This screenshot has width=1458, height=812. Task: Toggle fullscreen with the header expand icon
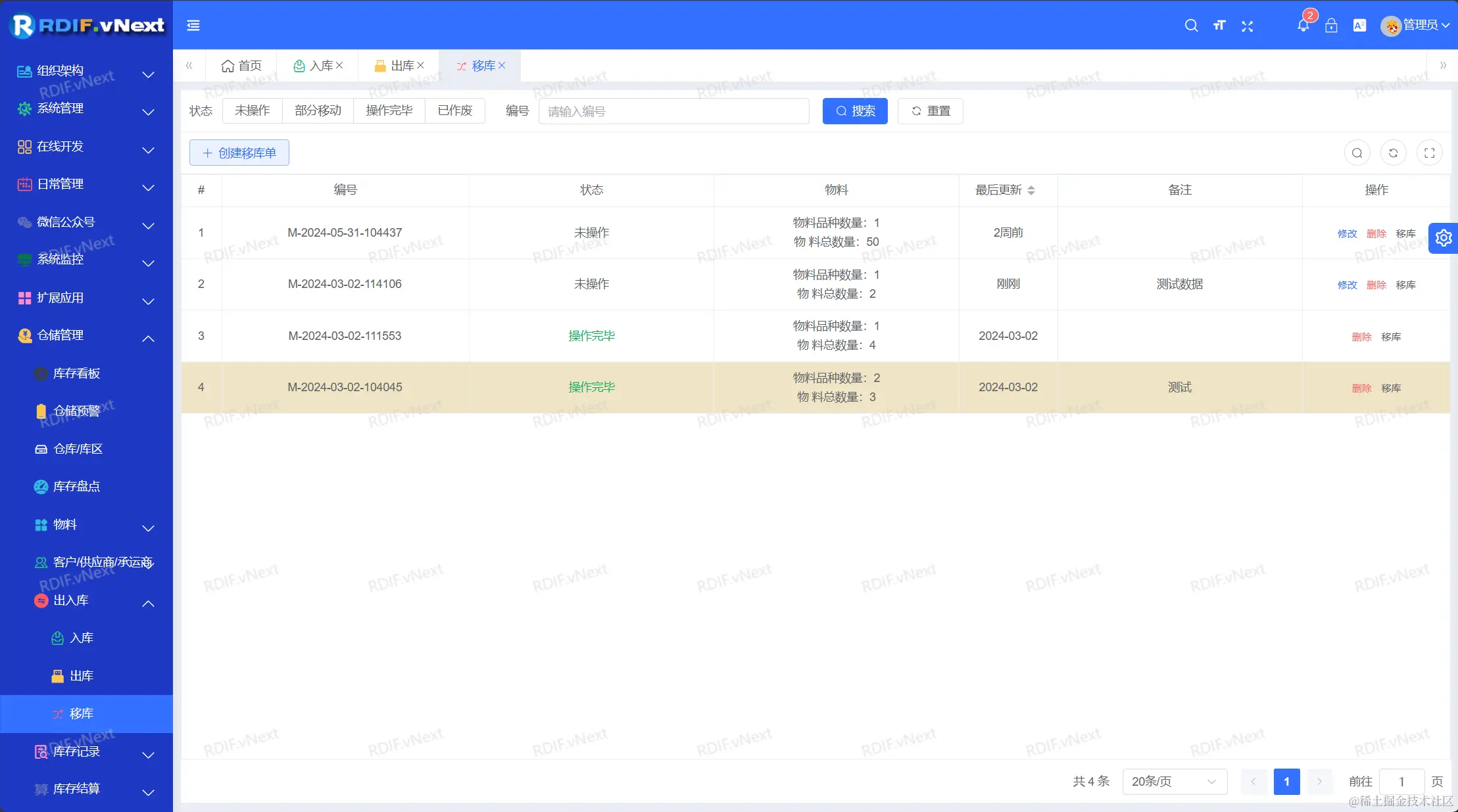click(1247, 26)
